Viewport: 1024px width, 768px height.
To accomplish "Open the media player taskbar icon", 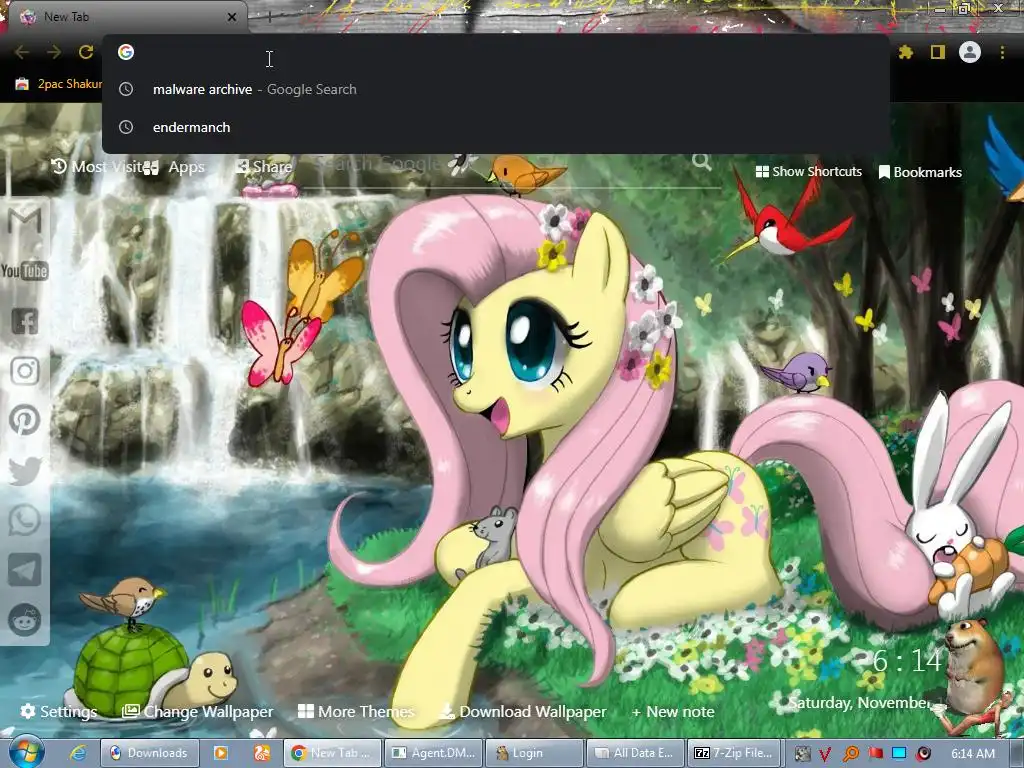I will (221, 753).
